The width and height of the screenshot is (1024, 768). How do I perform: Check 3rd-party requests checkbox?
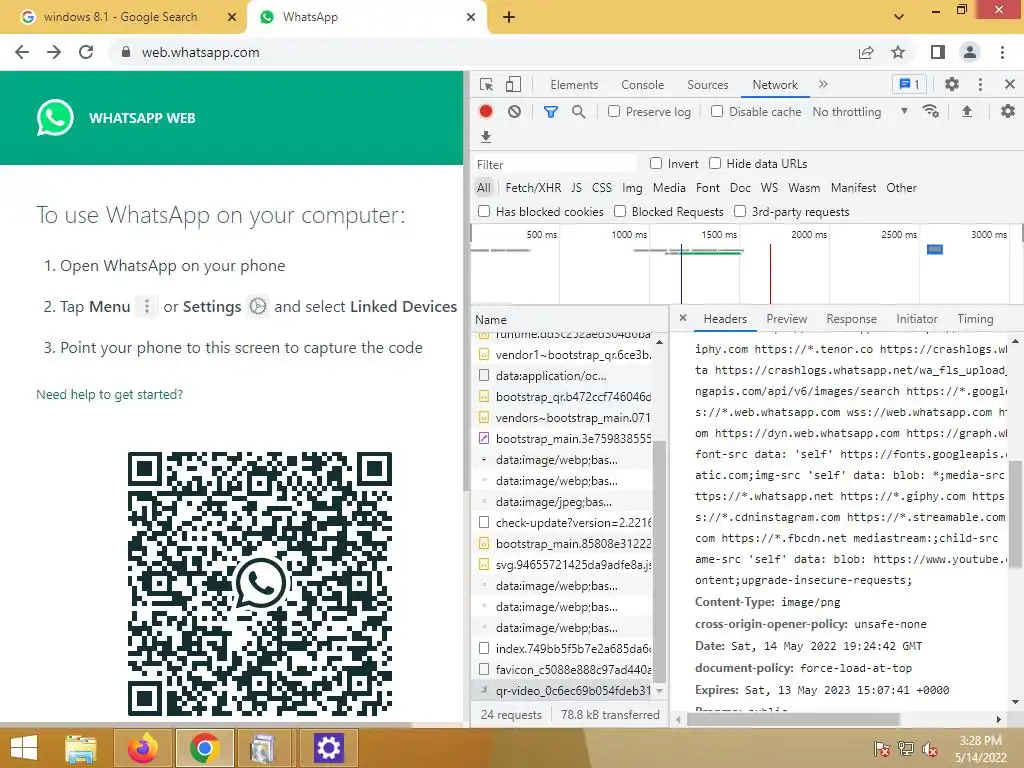click(740, 211)
